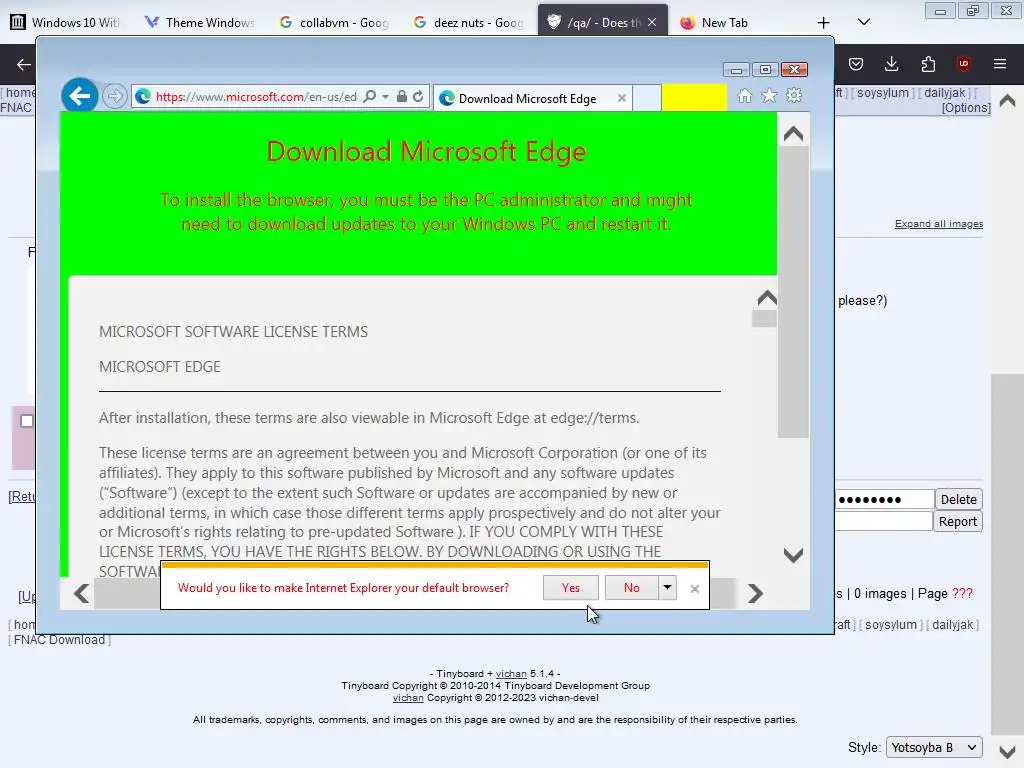Click search magnifier in IE address bar
The width and height of the screenshot is (1024, 768).
pyautogui.click(x=370, y=97)
